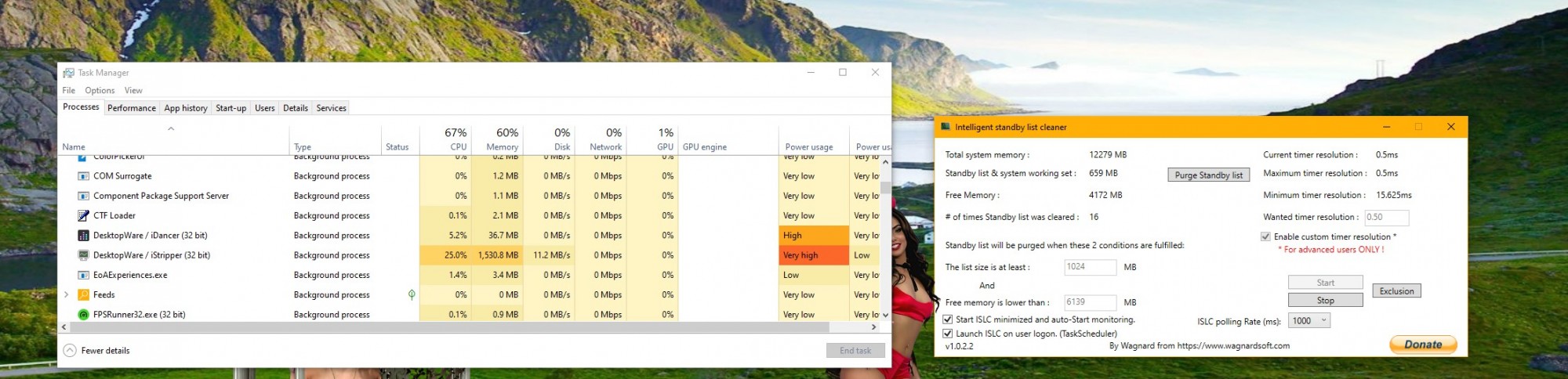Sort processes by the Memory column header
Viewport: 1568px width, 379px height.
(x=496, y=139)
